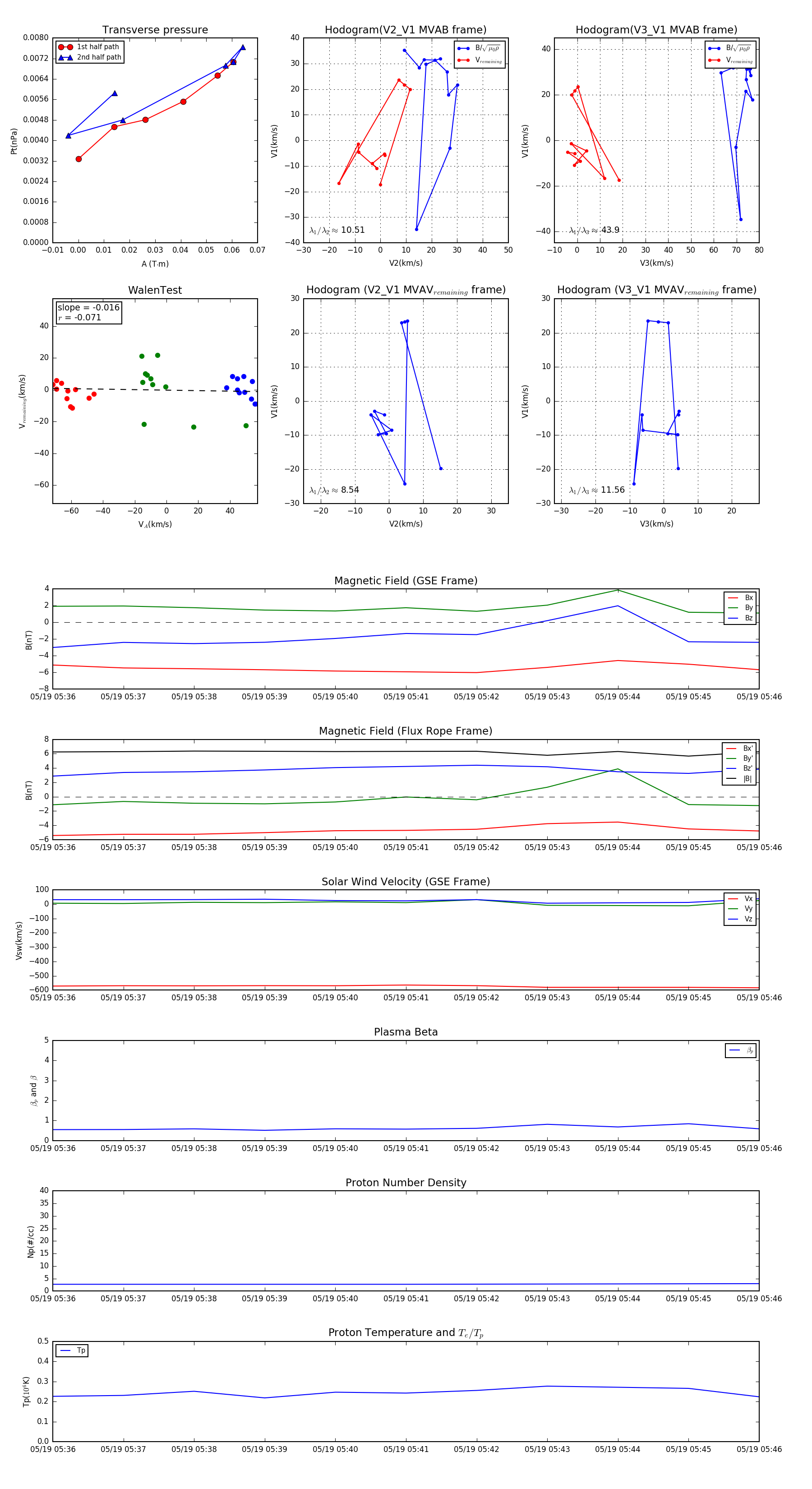Click the "Bz" legend entry in GSE plot
This screenshot has height=1489, width=812.
[x=740, y=618]
